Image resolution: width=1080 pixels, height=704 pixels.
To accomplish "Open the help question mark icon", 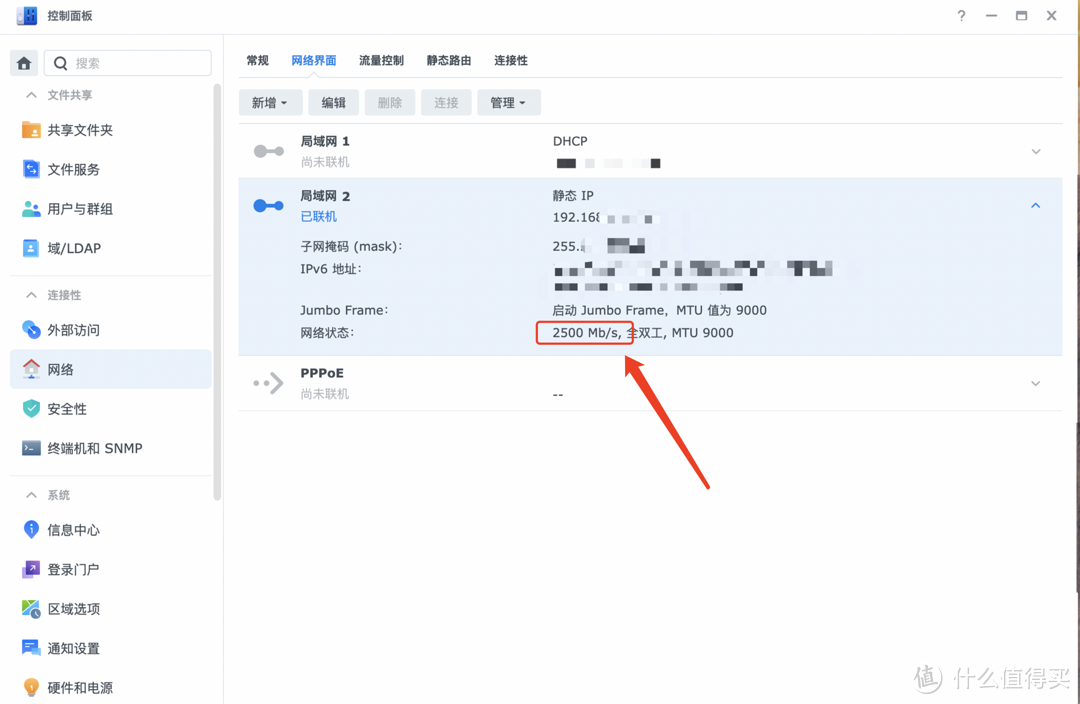I will (962, 16).
